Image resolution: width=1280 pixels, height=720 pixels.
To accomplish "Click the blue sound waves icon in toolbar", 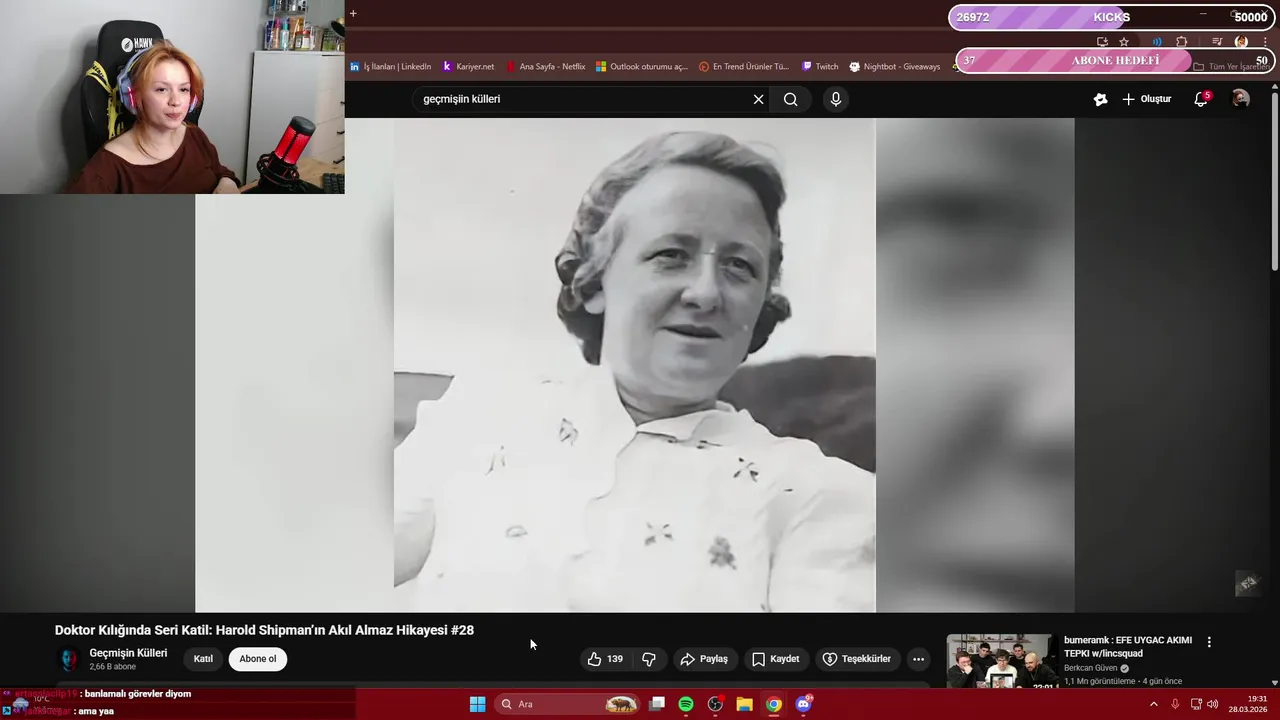I will (1157, 42).
